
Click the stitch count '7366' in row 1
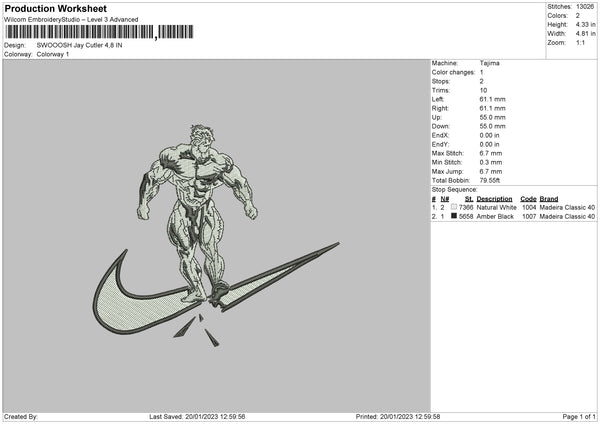(466, 207)
